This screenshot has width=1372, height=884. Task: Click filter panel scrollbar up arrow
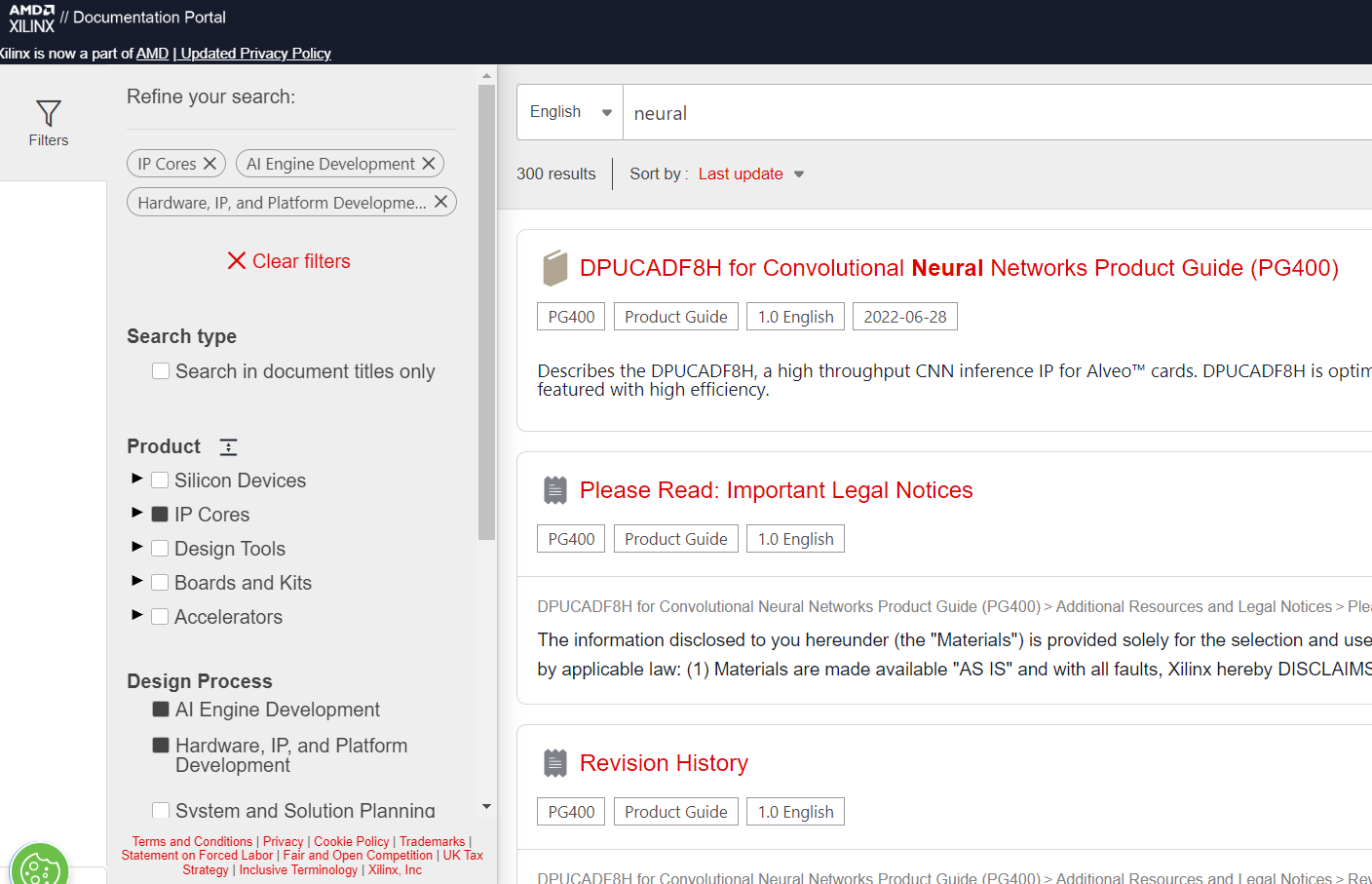point(486,75)
